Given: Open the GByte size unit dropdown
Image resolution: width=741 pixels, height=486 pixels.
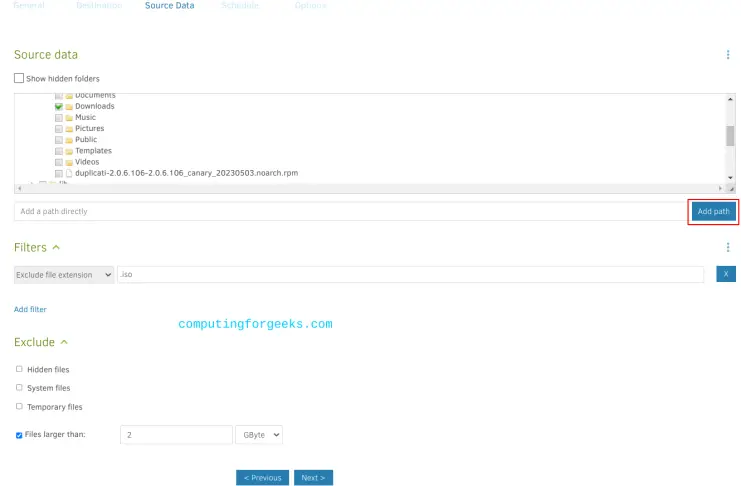Looking at the screenshot, I should pos(259,435).
